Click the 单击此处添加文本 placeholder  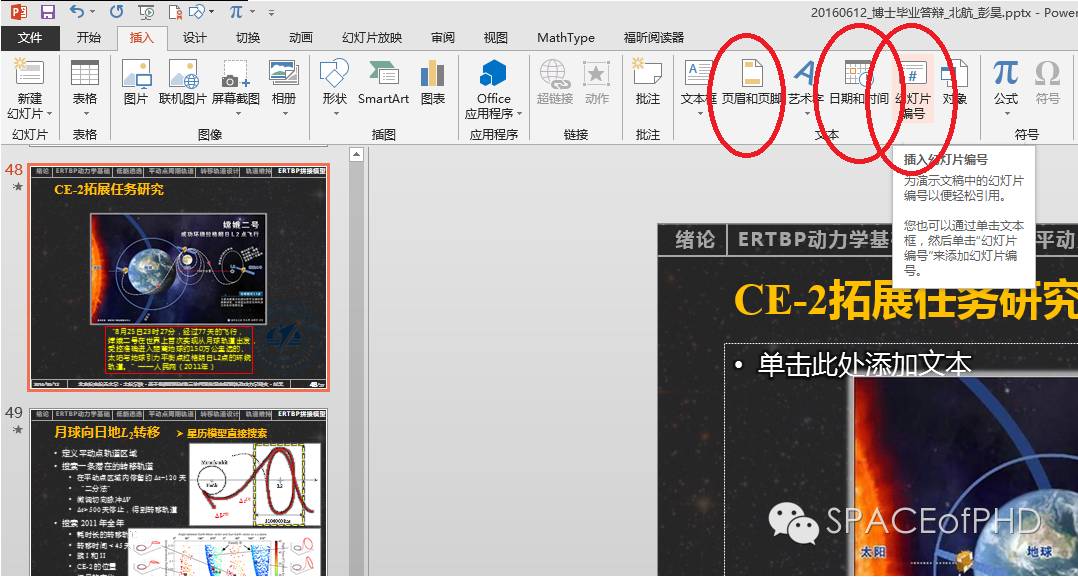(x=865, y=364)
